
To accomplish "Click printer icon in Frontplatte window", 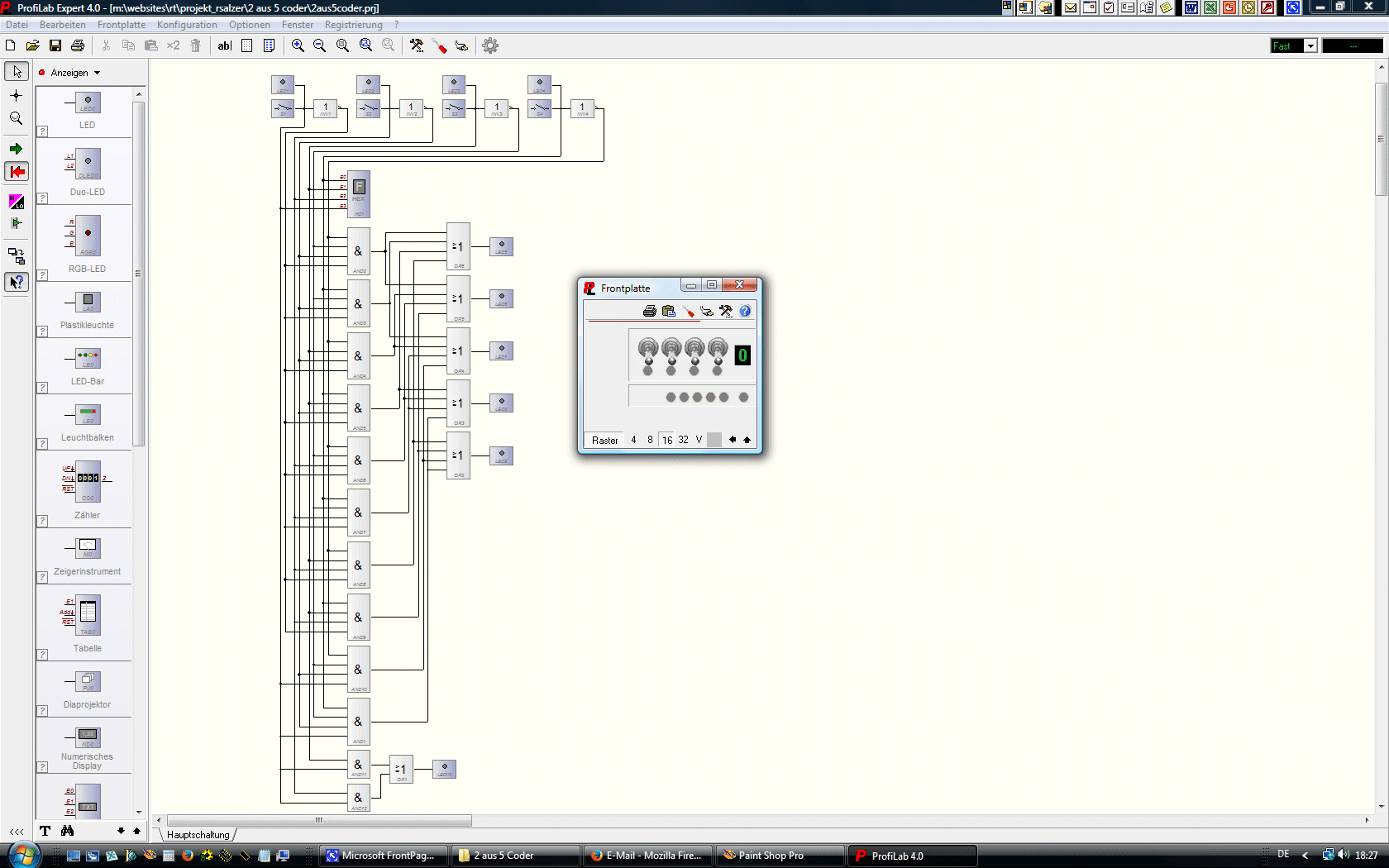I will click(650, 311).
